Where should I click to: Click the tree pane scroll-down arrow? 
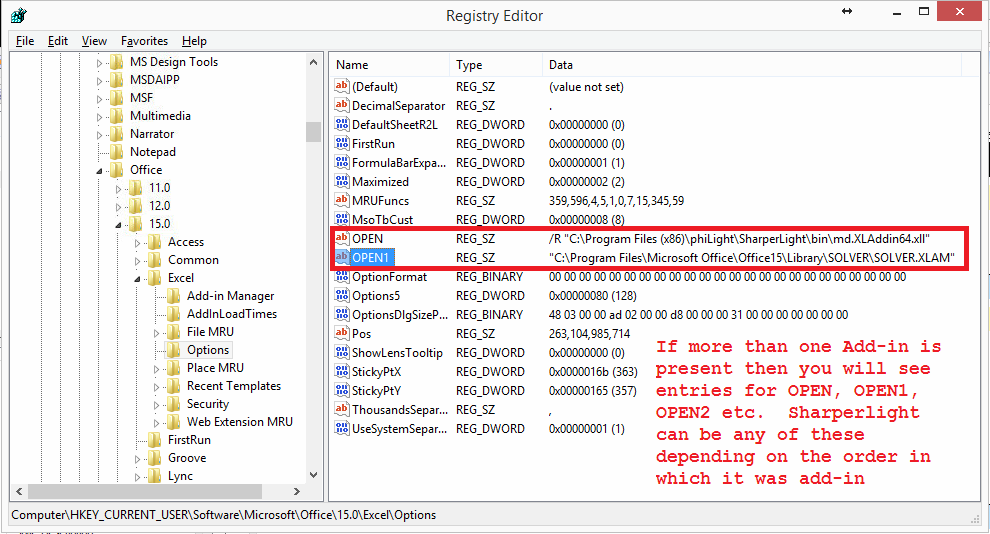[x=313, y=475]
